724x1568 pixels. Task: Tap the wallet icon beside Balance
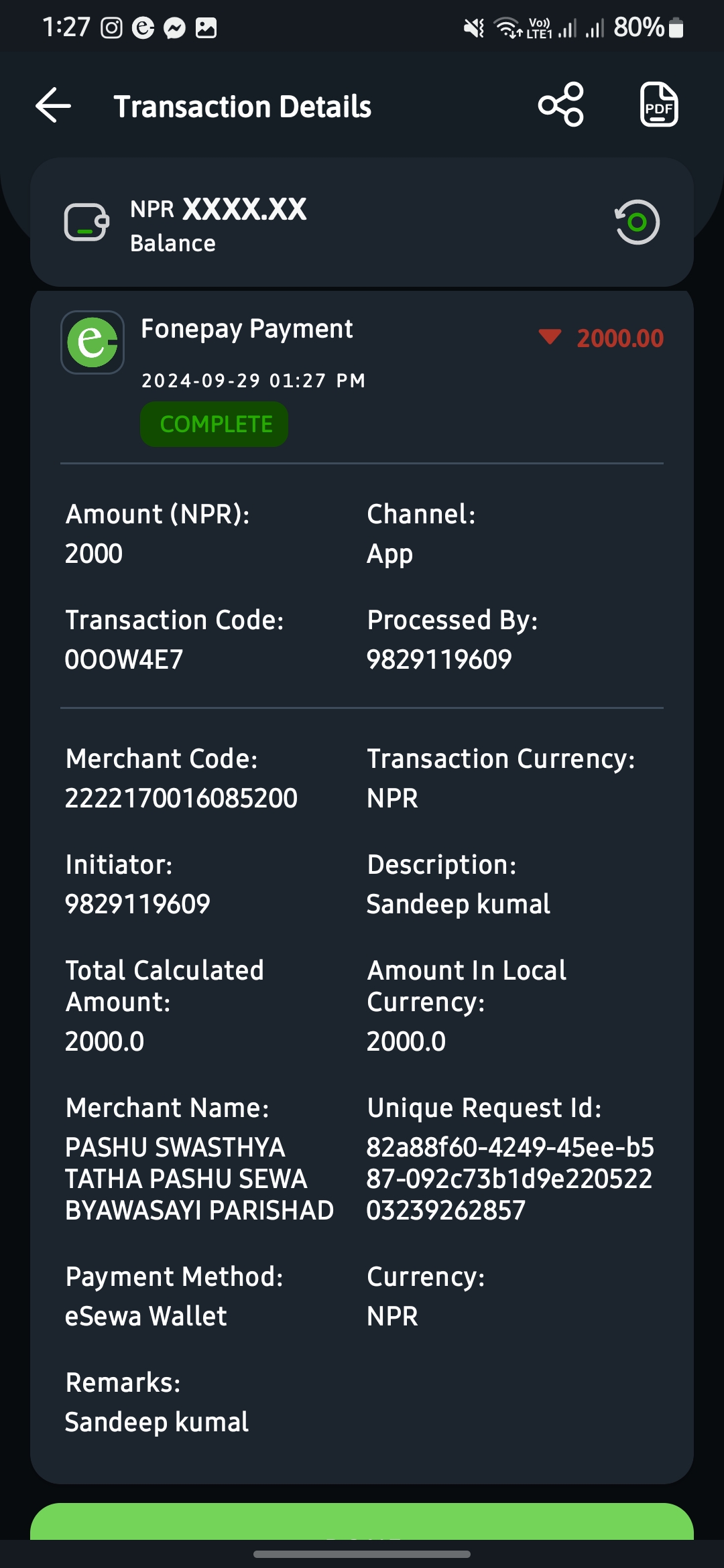click(86, 222)
